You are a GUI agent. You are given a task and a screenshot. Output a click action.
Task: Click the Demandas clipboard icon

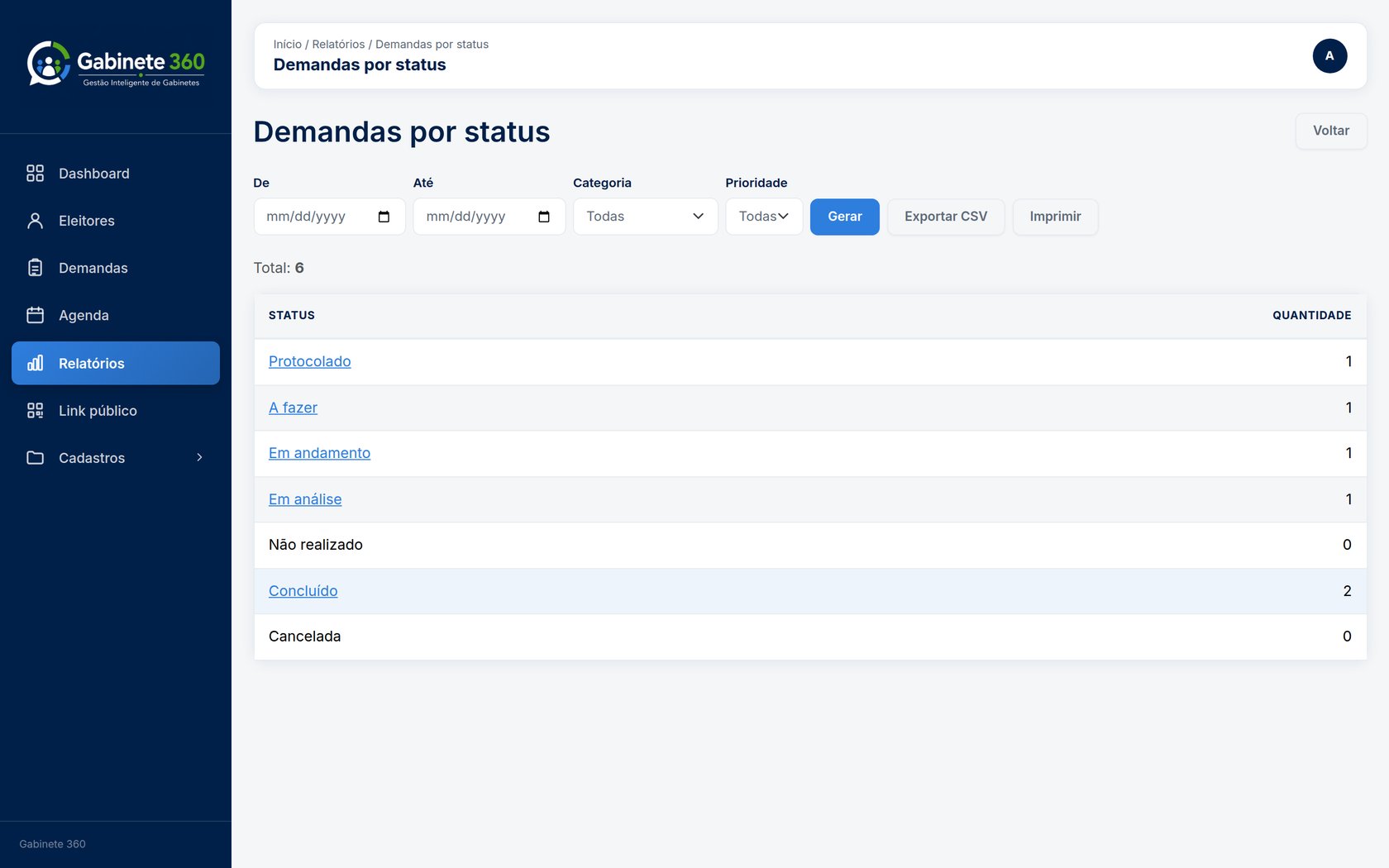[35, 268]
